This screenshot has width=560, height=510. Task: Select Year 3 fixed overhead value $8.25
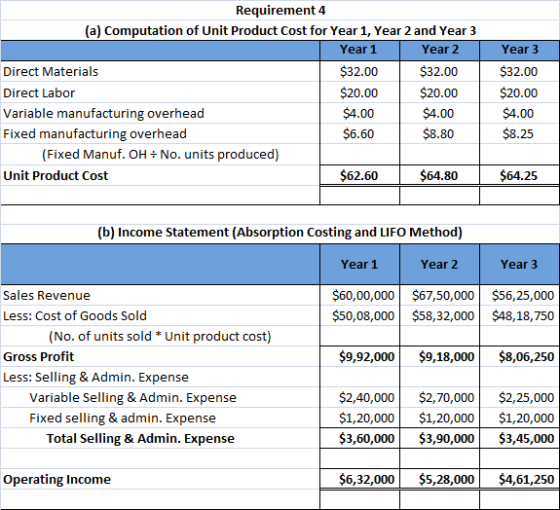tap(518, 134)
